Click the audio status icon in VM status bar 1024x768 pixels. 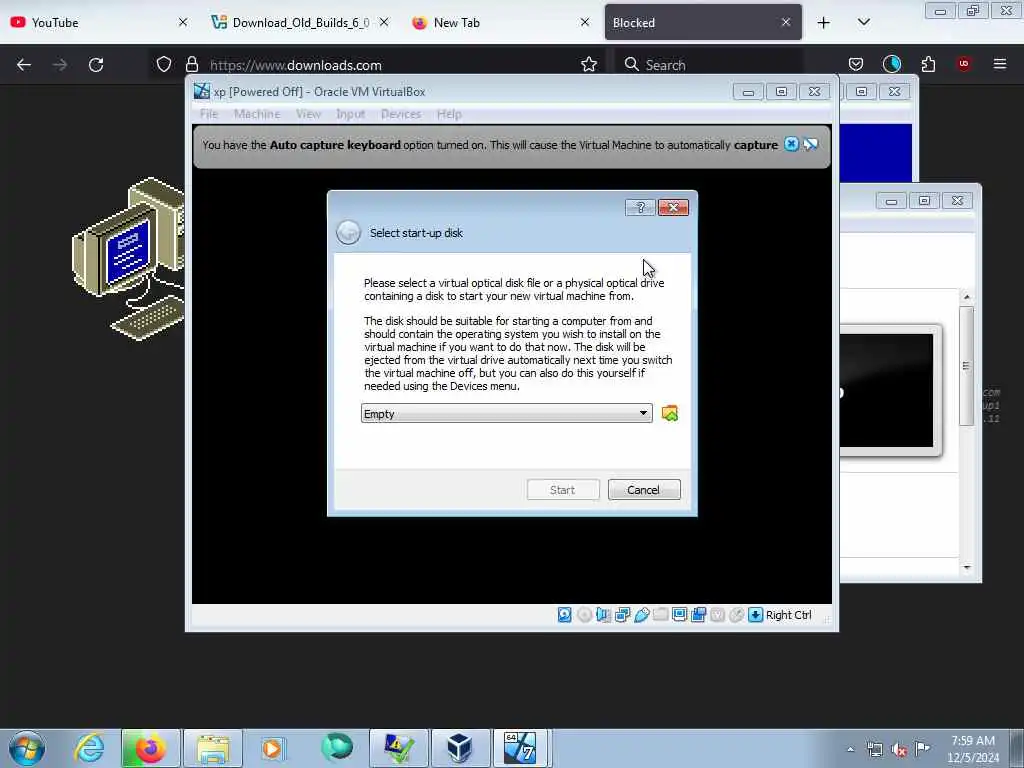(x=603, y=615)
